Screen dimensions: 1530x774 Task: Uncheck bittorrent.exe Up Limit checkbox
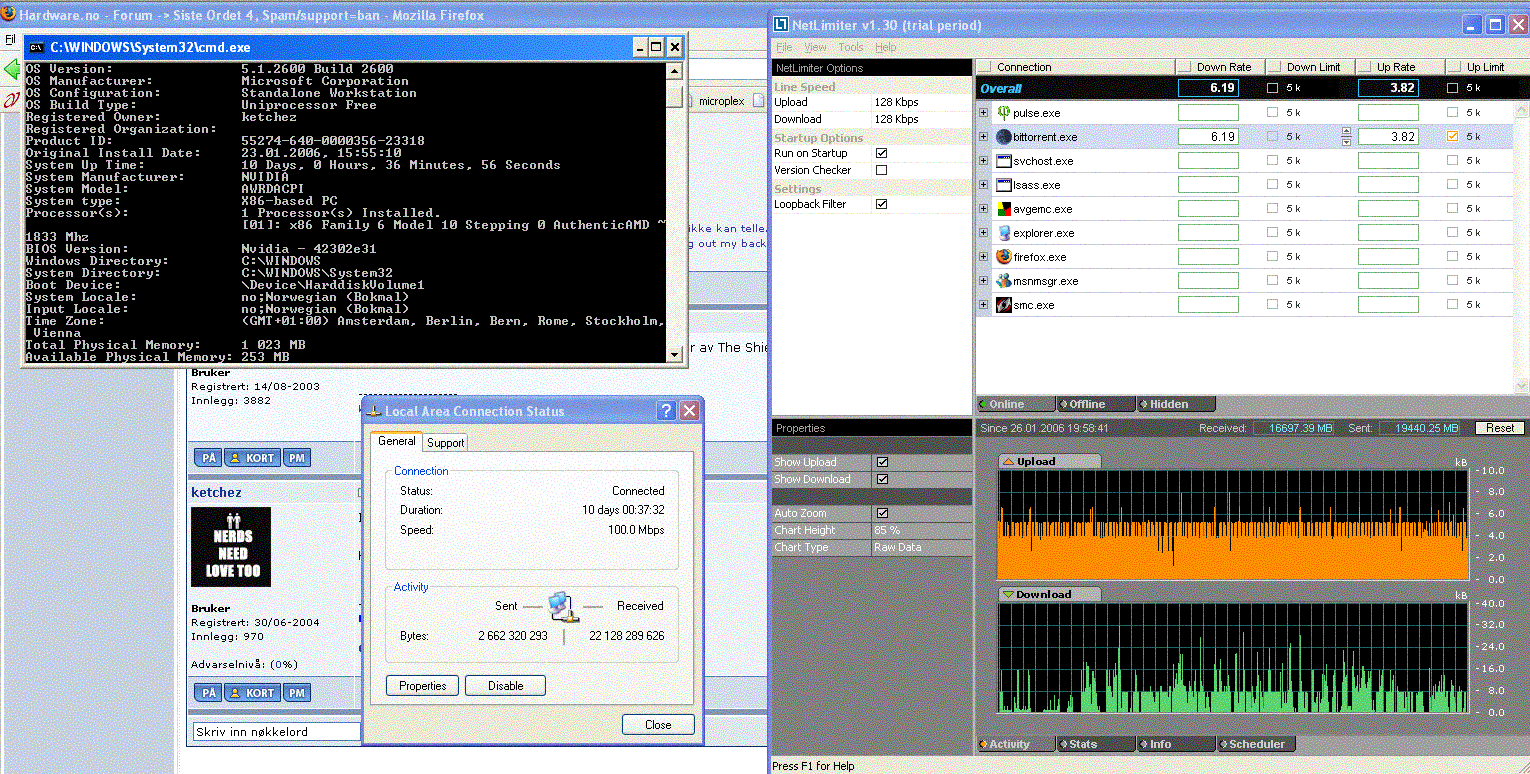[x=1453, y=137]
